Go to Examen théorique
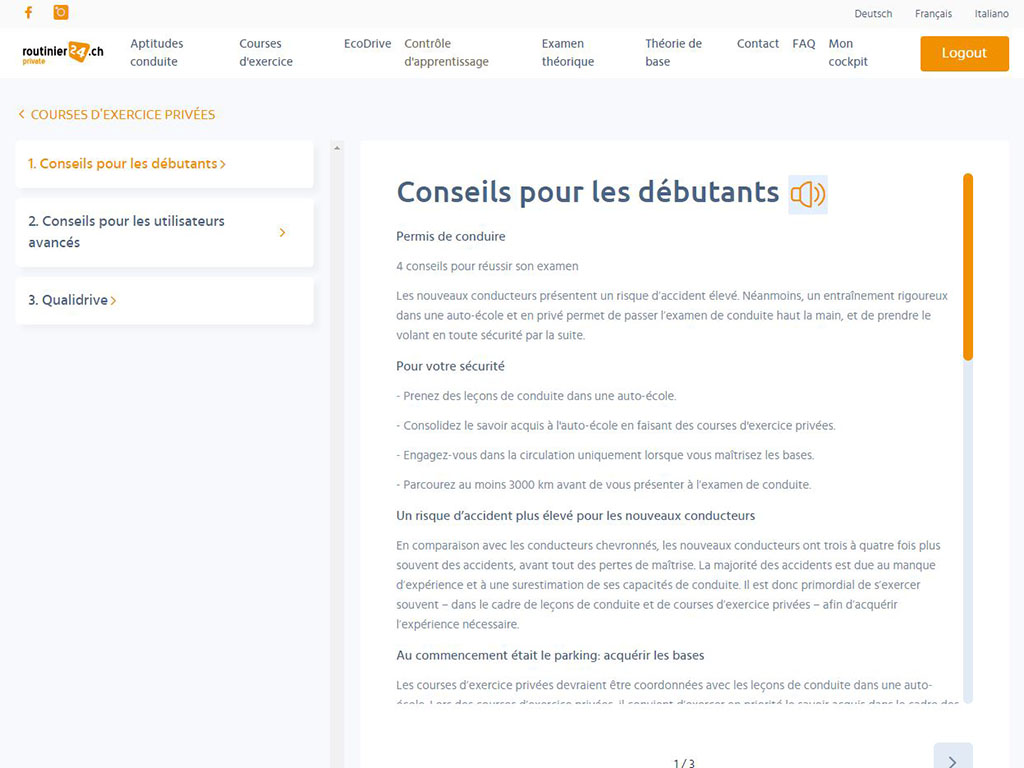Viewport: 1024px width, 768px height. (x=567, y=53)
